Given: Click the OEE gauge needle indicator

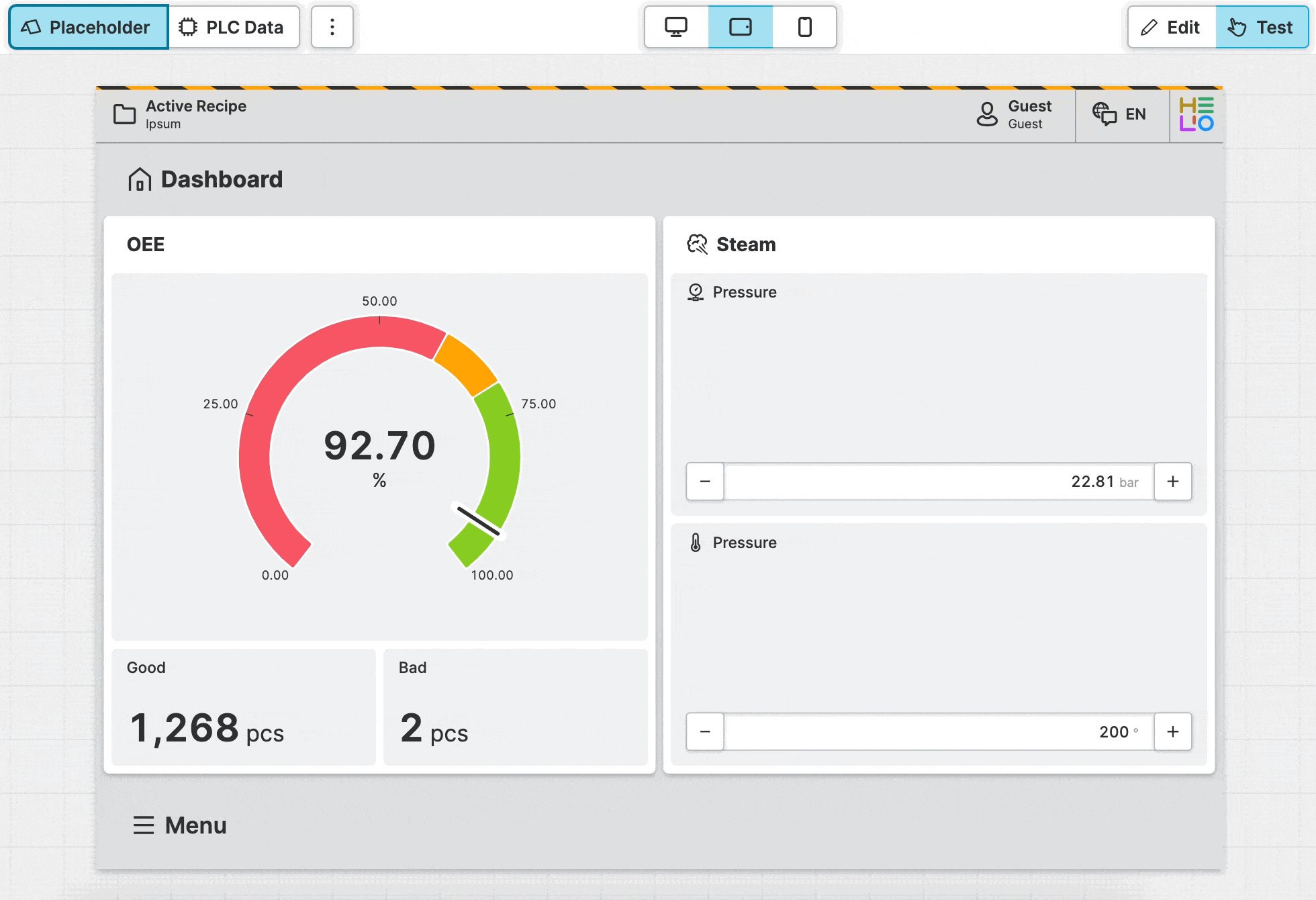Looking at the screenshot, I should pyautogui.click(x=478, y=521).
